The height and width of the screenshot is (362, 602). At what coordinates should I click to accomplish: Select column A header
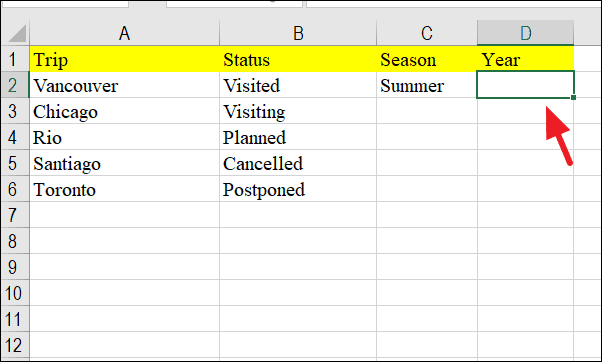124,33
